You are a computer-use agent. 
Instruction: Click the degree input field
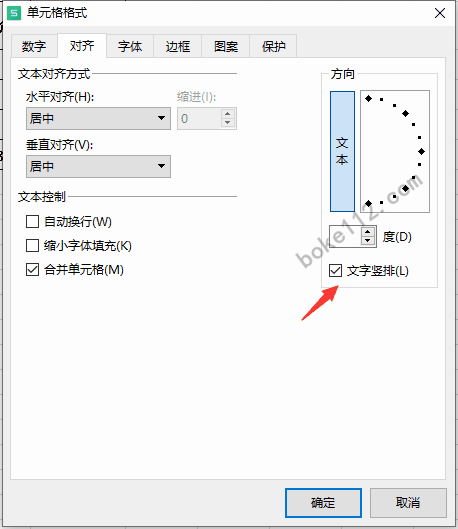click(345, 236)
